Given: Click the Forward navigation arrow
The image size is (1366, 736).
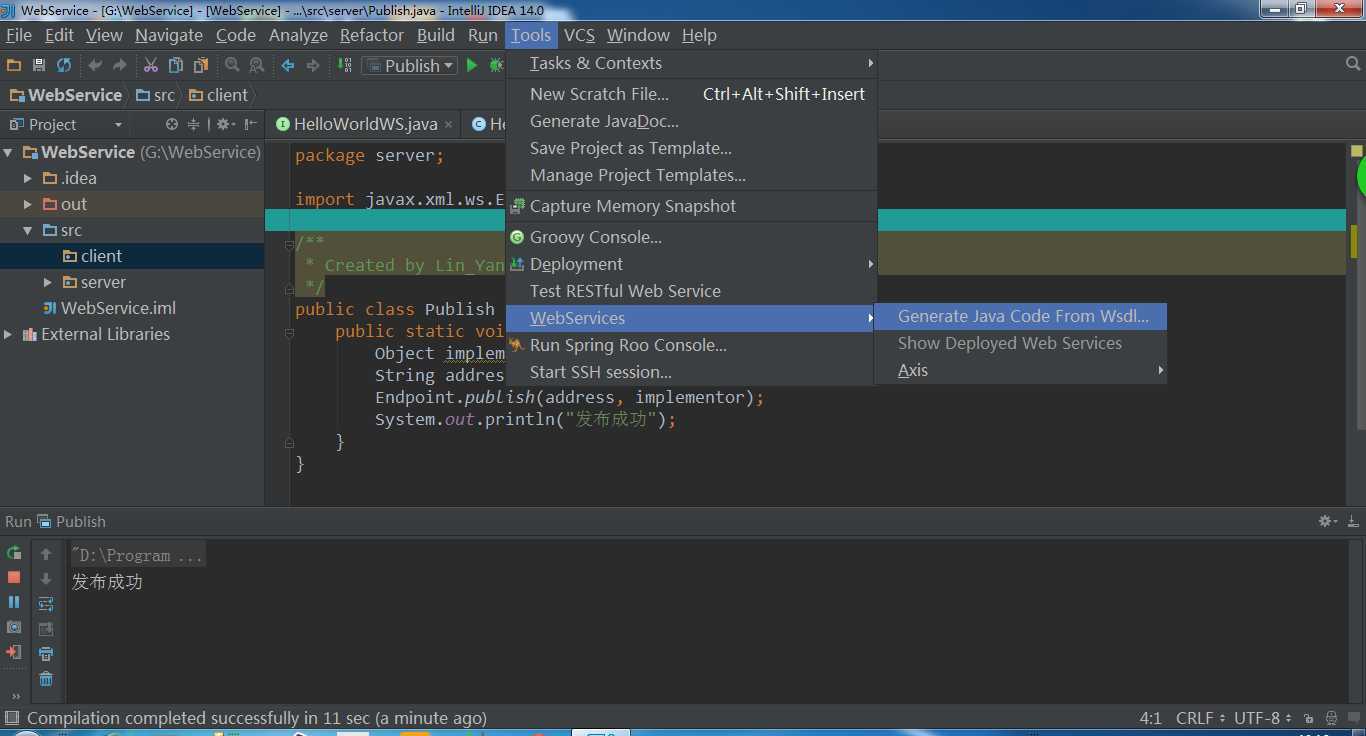Looking at the screenshot, I should click(313, 65).
